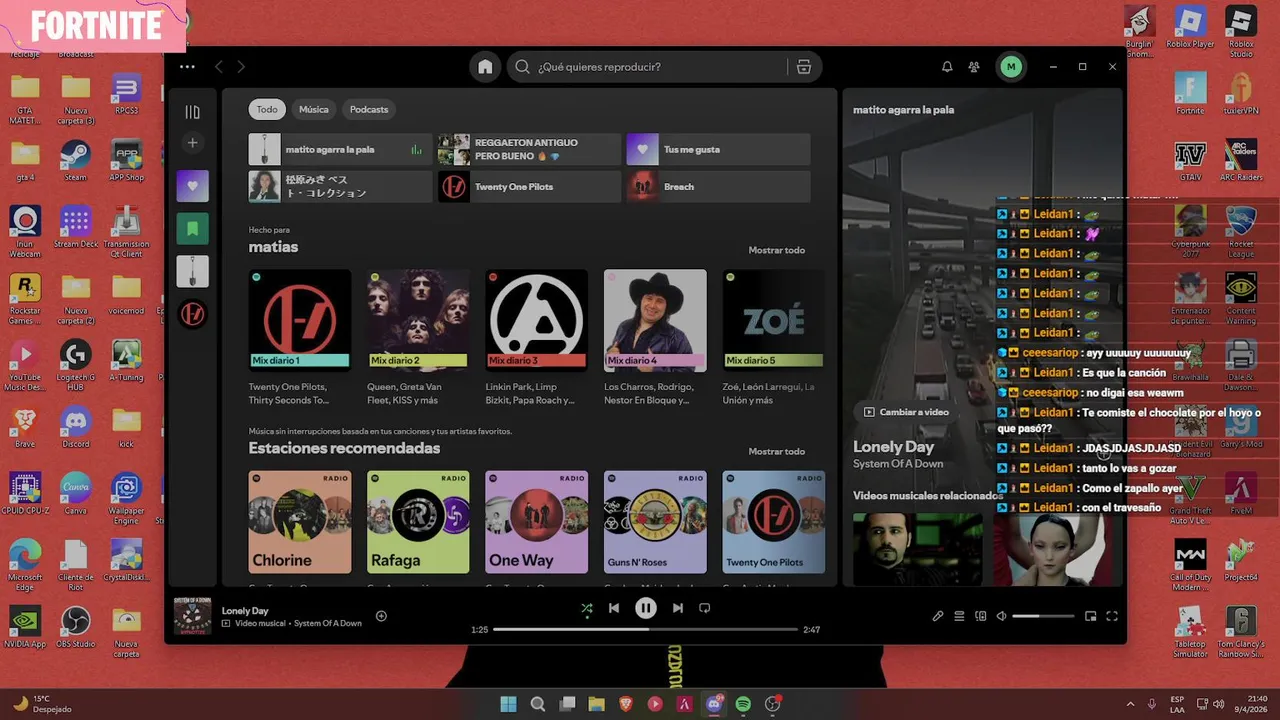This screenshot has height=720, width=1280.
Task: Select the Música filter chip
Action: (x=313, y=109)
